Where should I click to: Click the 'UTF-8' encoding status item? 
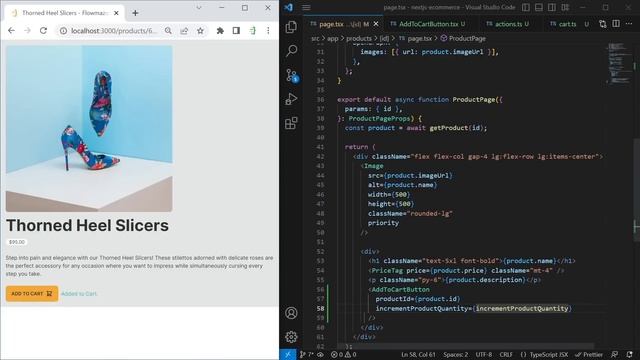pyautogui.click(x=484, y=354)
